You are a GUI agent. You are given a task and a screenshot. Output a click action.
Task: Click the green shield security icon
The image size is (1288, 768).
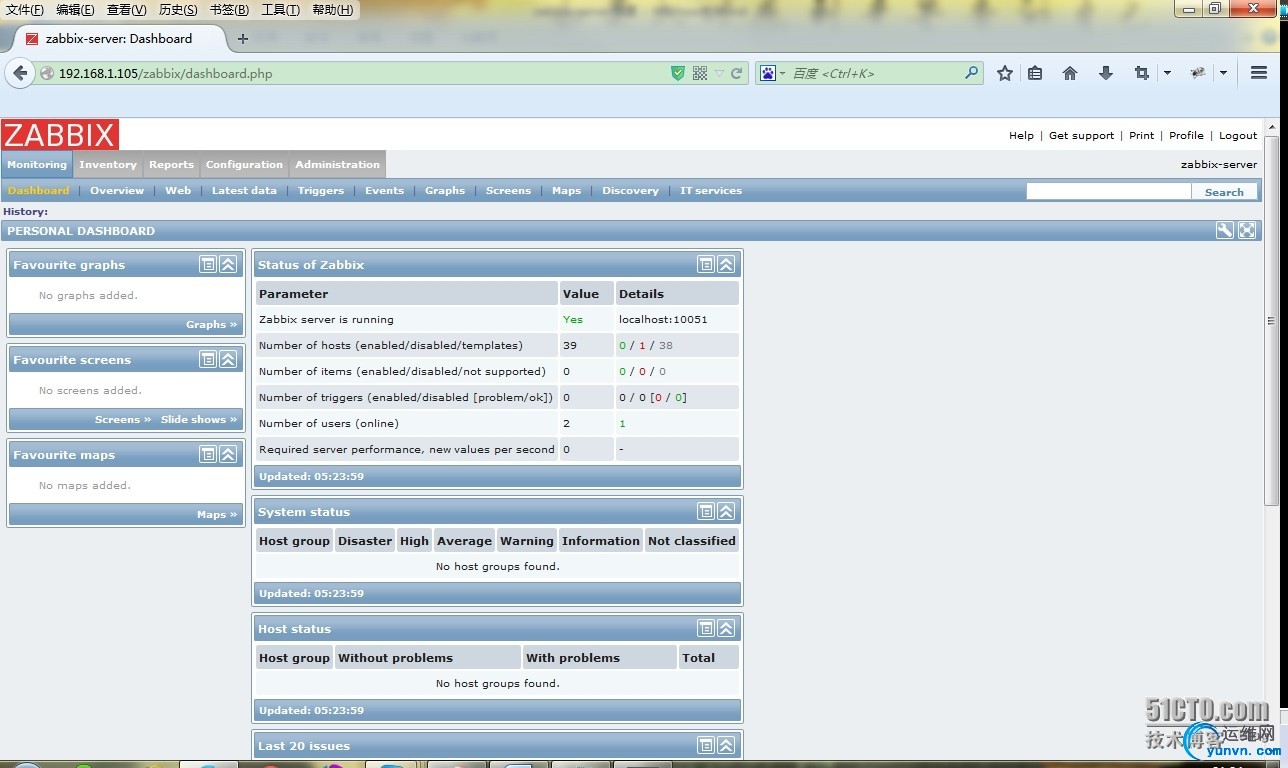coord(677,73)
